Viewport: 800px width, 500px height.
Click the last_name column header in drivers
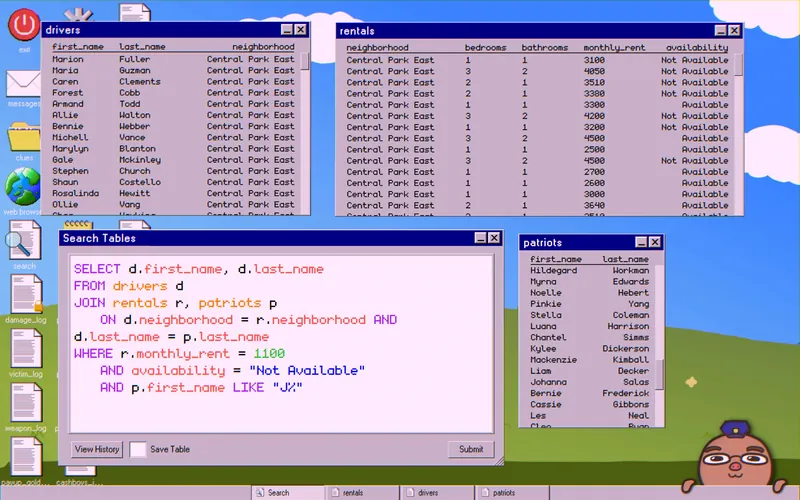(x=142, y=46)
